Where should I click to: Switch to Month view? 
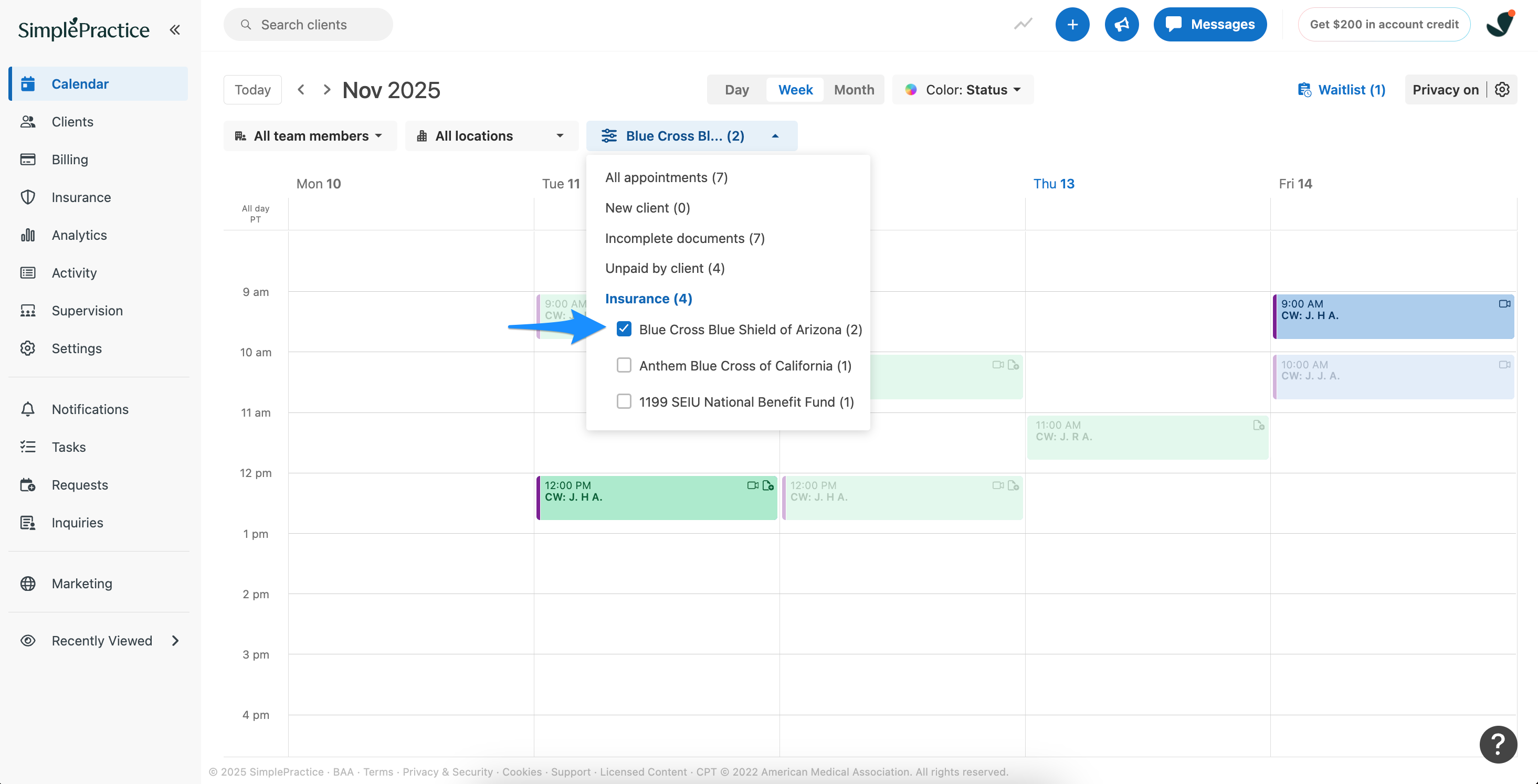(x=854, y=90)
